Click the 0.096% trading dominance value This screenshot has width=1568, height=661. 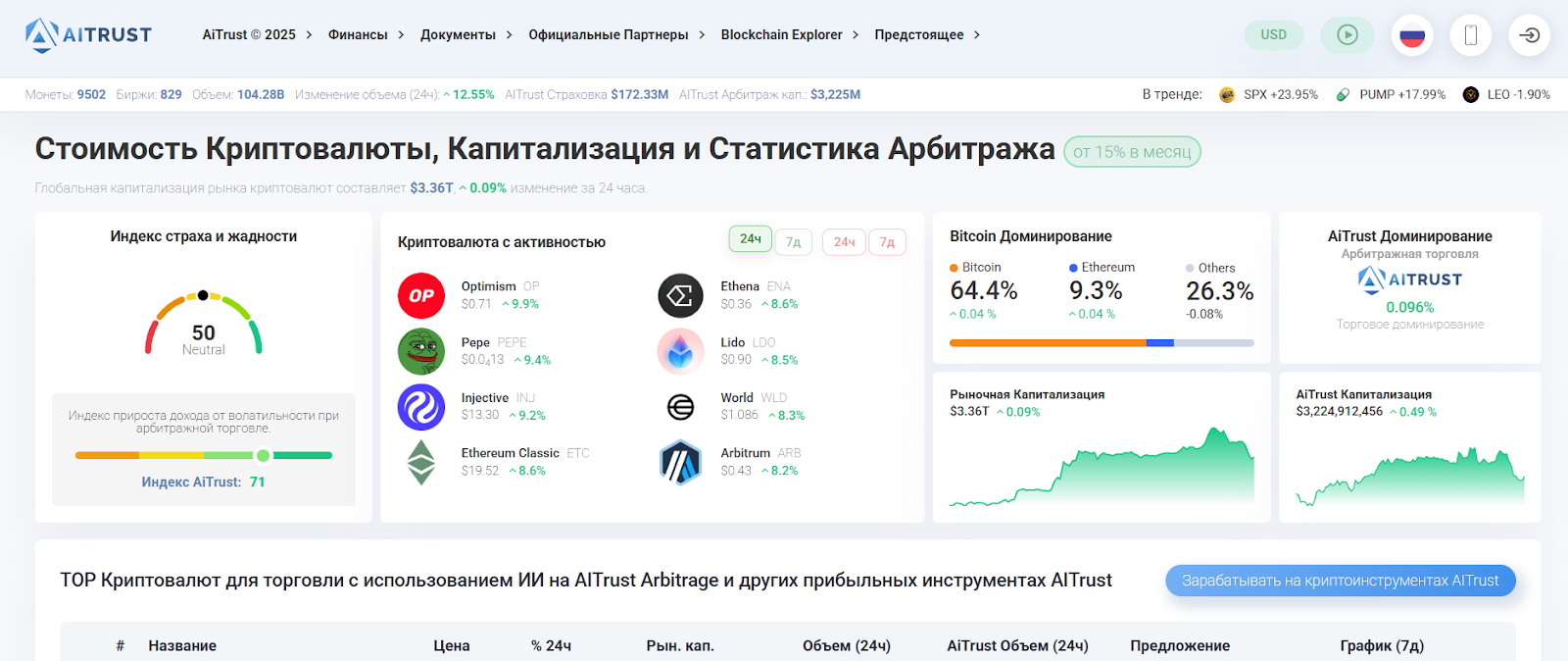(x=1409, y=307)
